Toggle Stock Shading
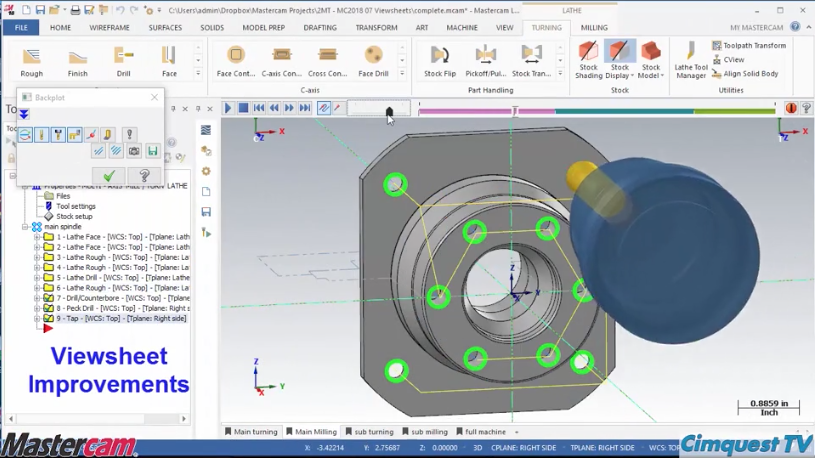This screenshot has width=816, height=459. point(589,60)
